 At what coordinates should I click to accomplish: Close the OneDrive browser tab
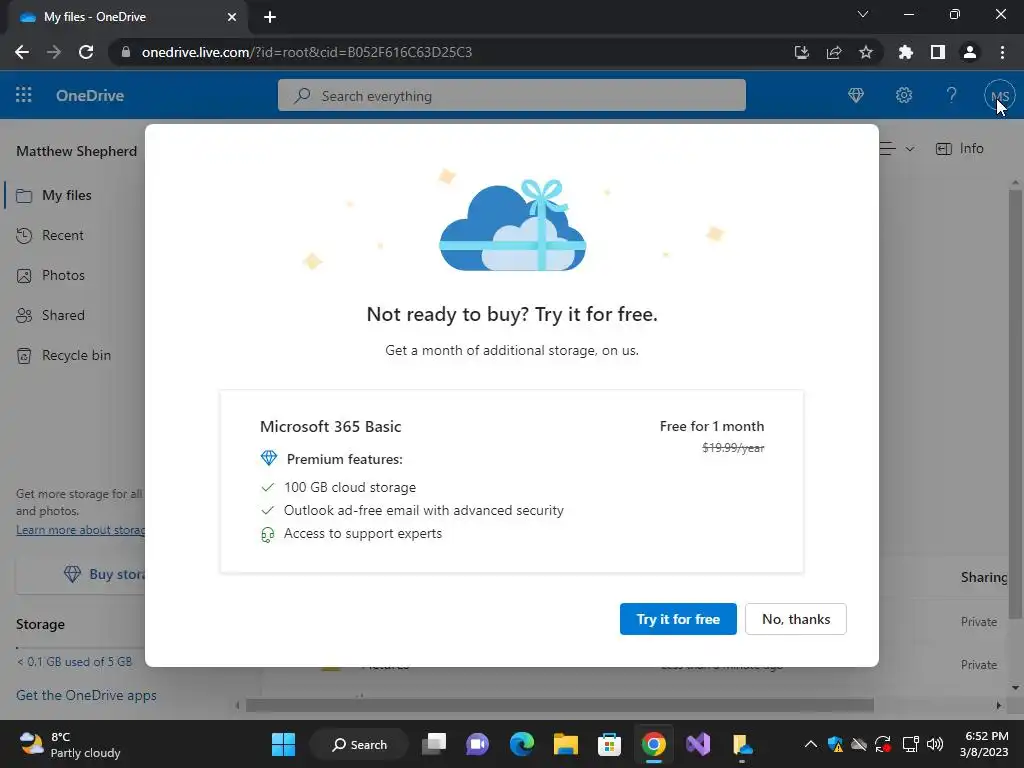tap(232, 17)
